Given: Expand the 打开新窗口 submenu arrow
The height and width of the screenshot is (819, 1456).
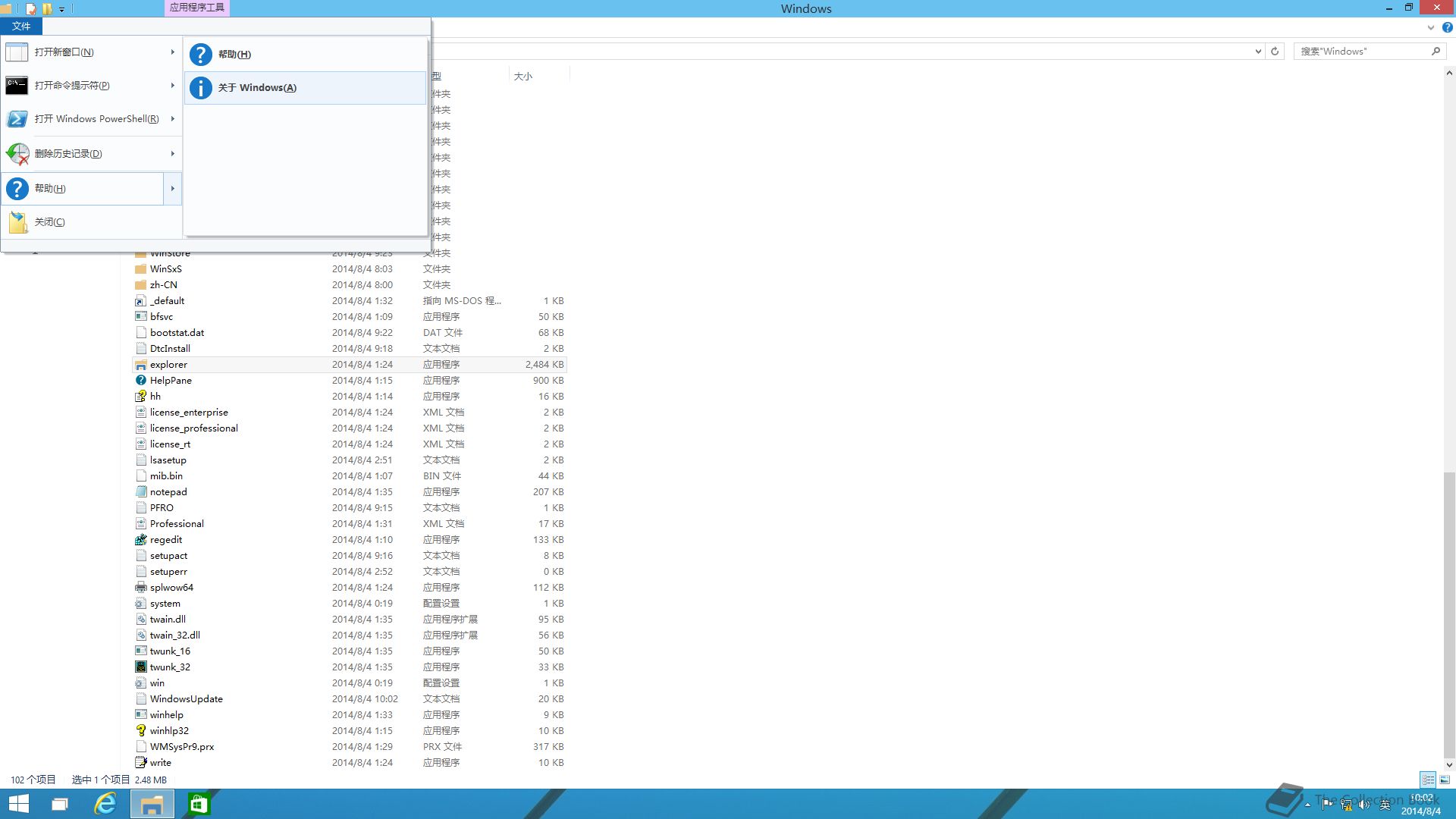Looking at the screenshot, I should 173,52.
